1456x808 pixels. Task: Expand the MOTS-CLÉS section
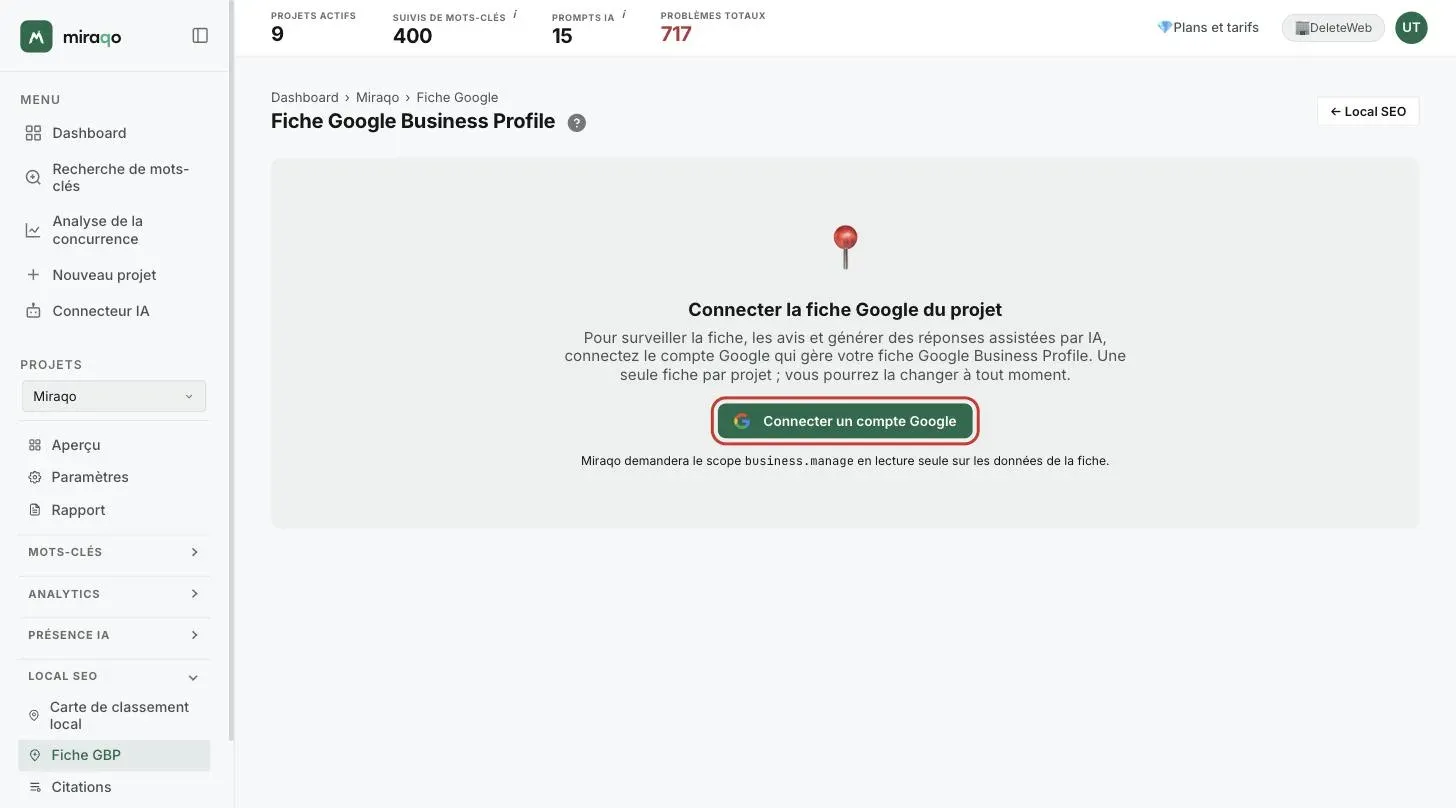(x=114, y=552)
